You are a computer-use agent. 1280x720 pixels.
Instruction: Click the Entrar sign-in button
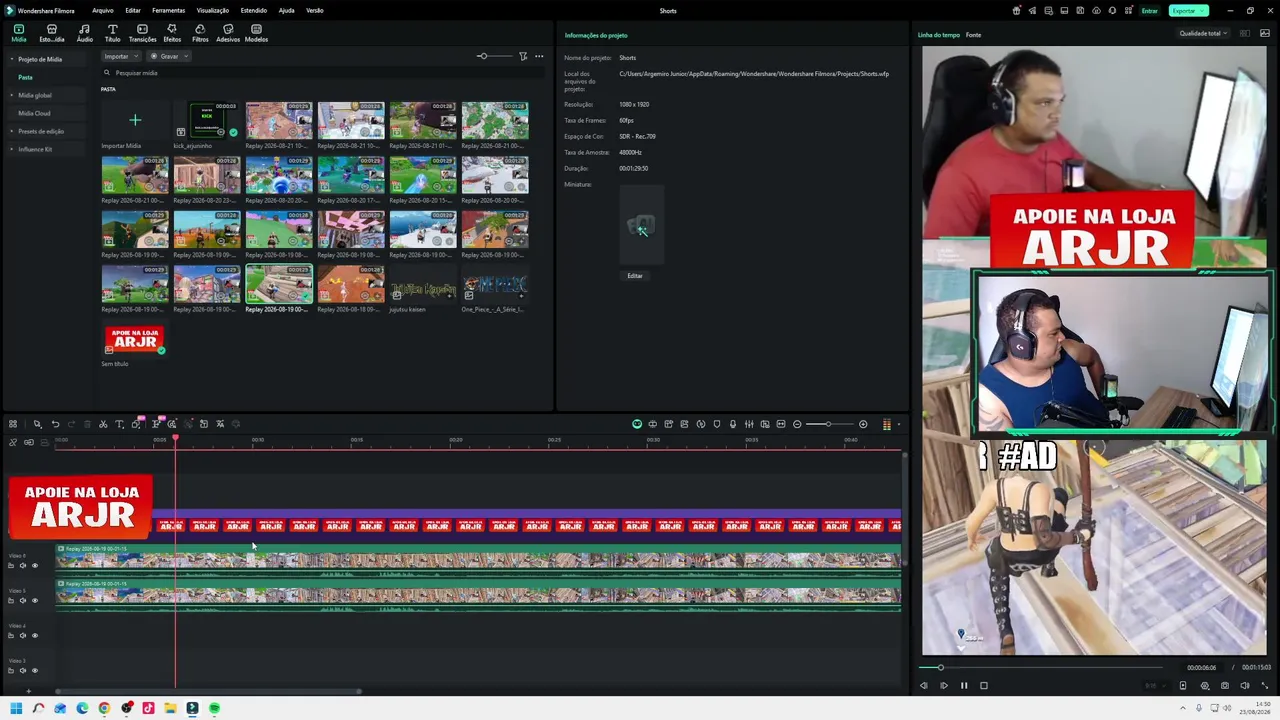[x=1150, y=11]
